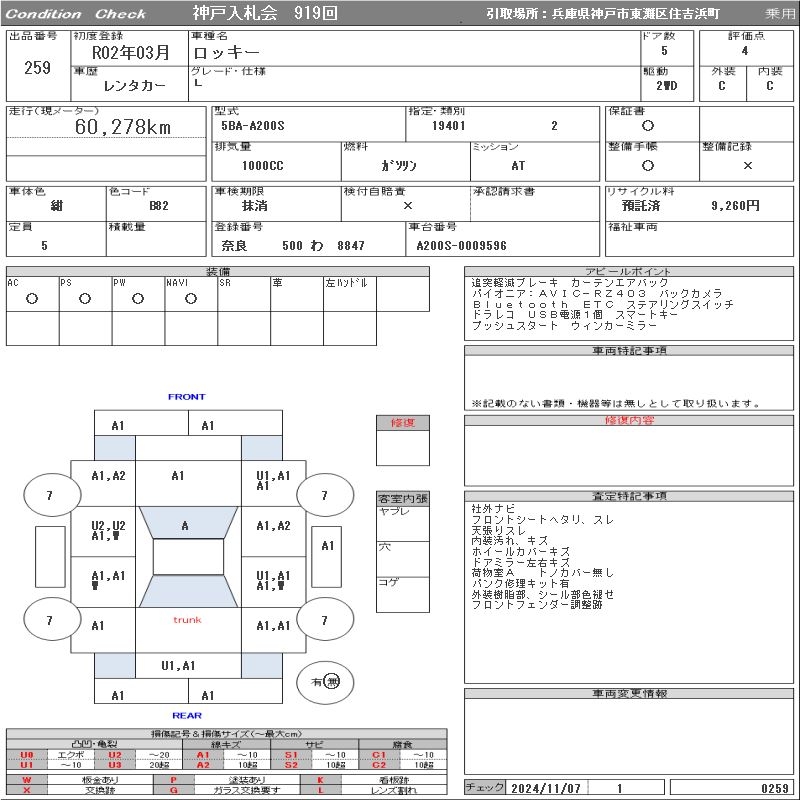This screenshot has width=800, height=800.
Task: Select the red trunk label in diagram
Action: [x=187, y=620]
